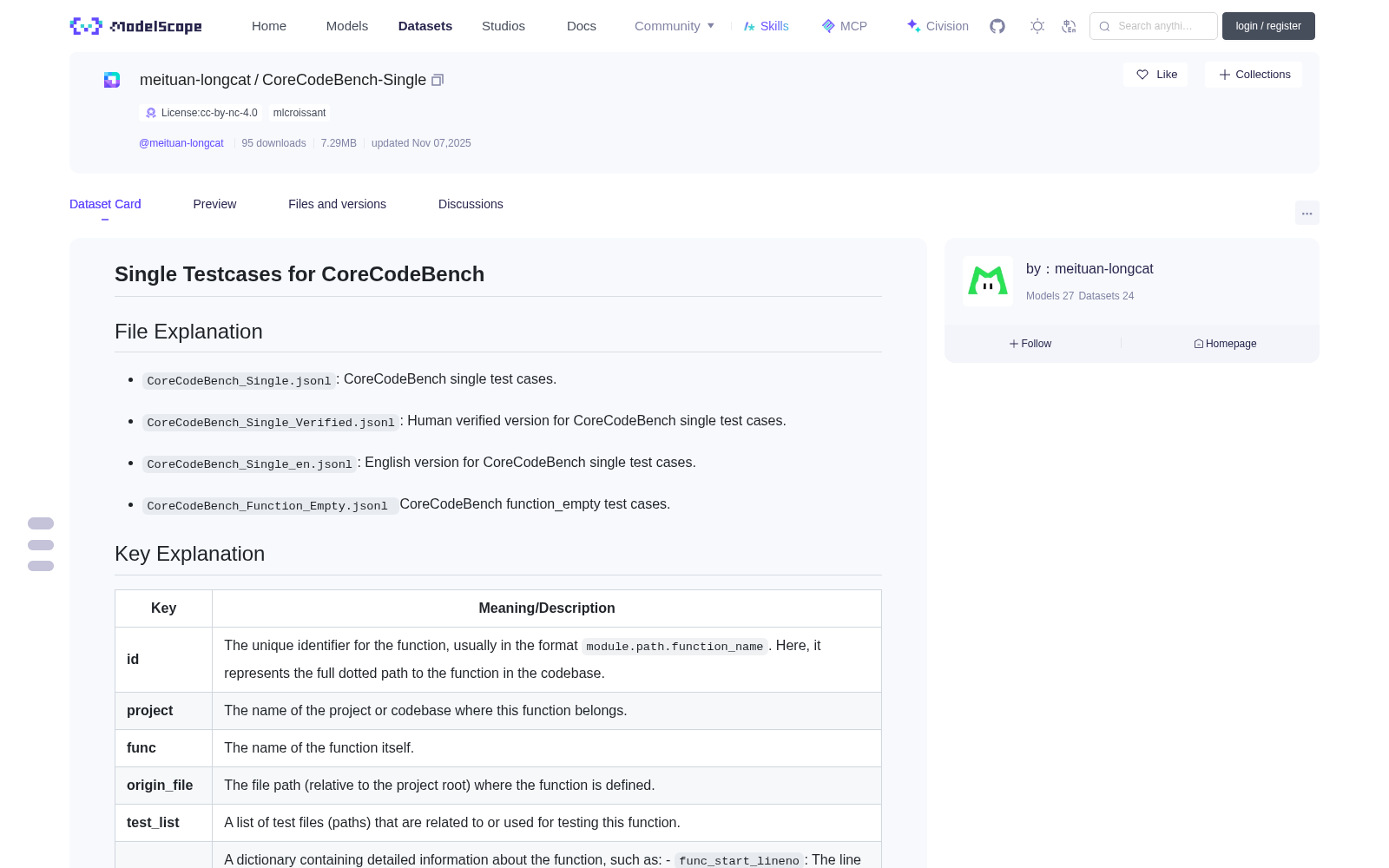The height and width of the screenshot is (868, 1389).
Task: Click the meituan-longcat cat avatar thumbnail
Action: 988,281
